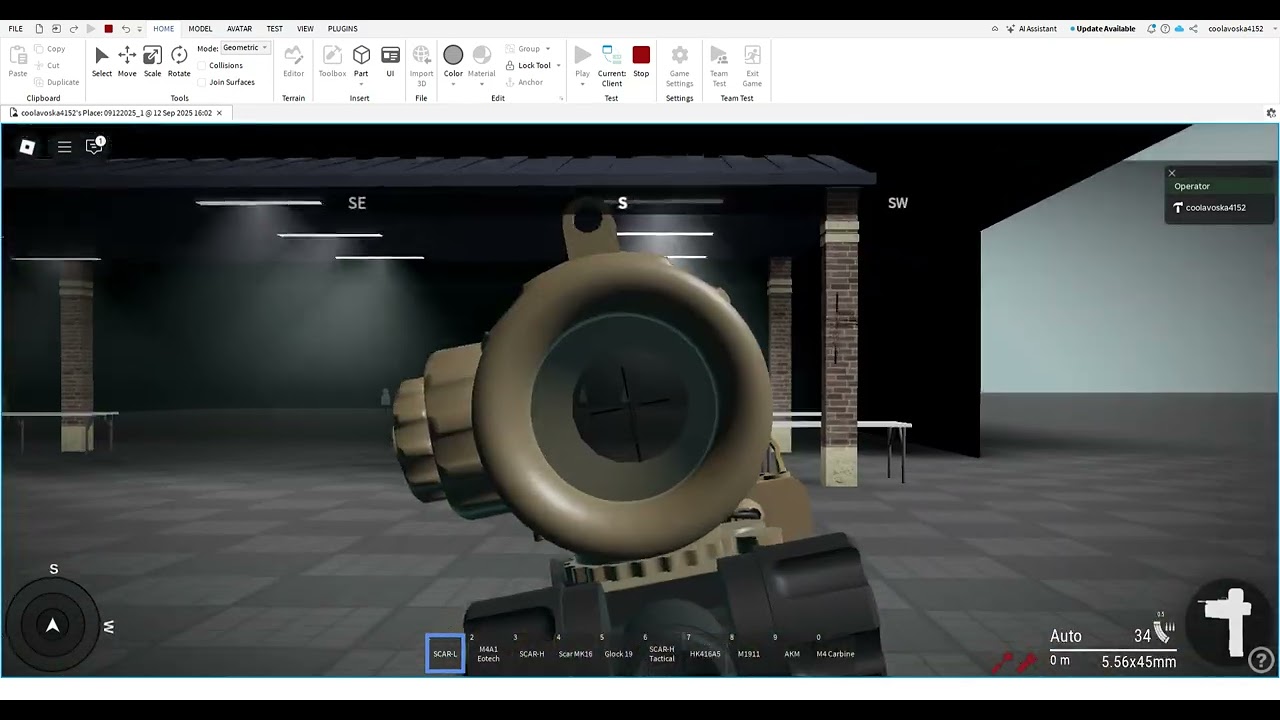Switch to the TEST ribbon tab

point(274,29)
